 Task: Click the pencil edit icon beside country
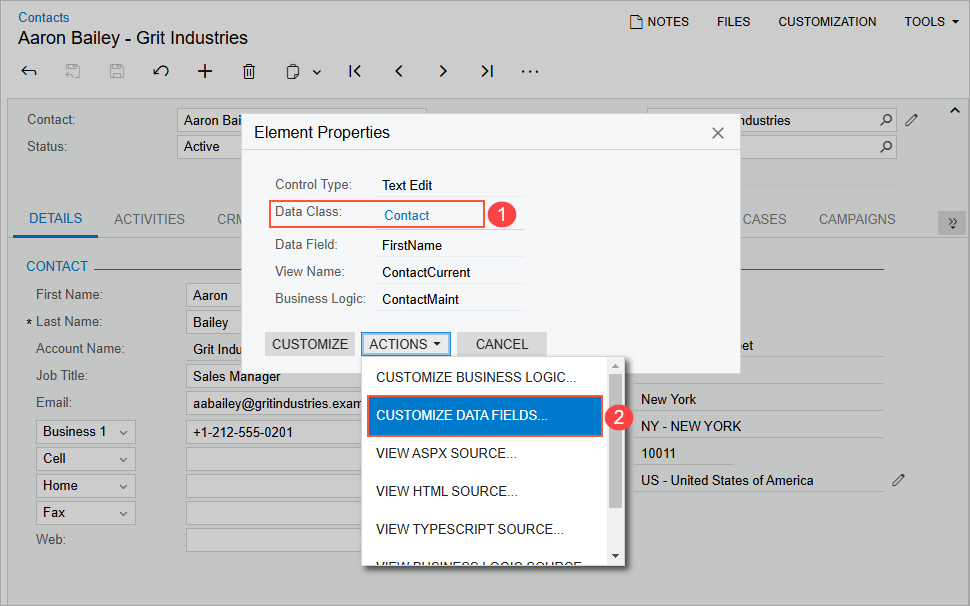tap(898, 480)
